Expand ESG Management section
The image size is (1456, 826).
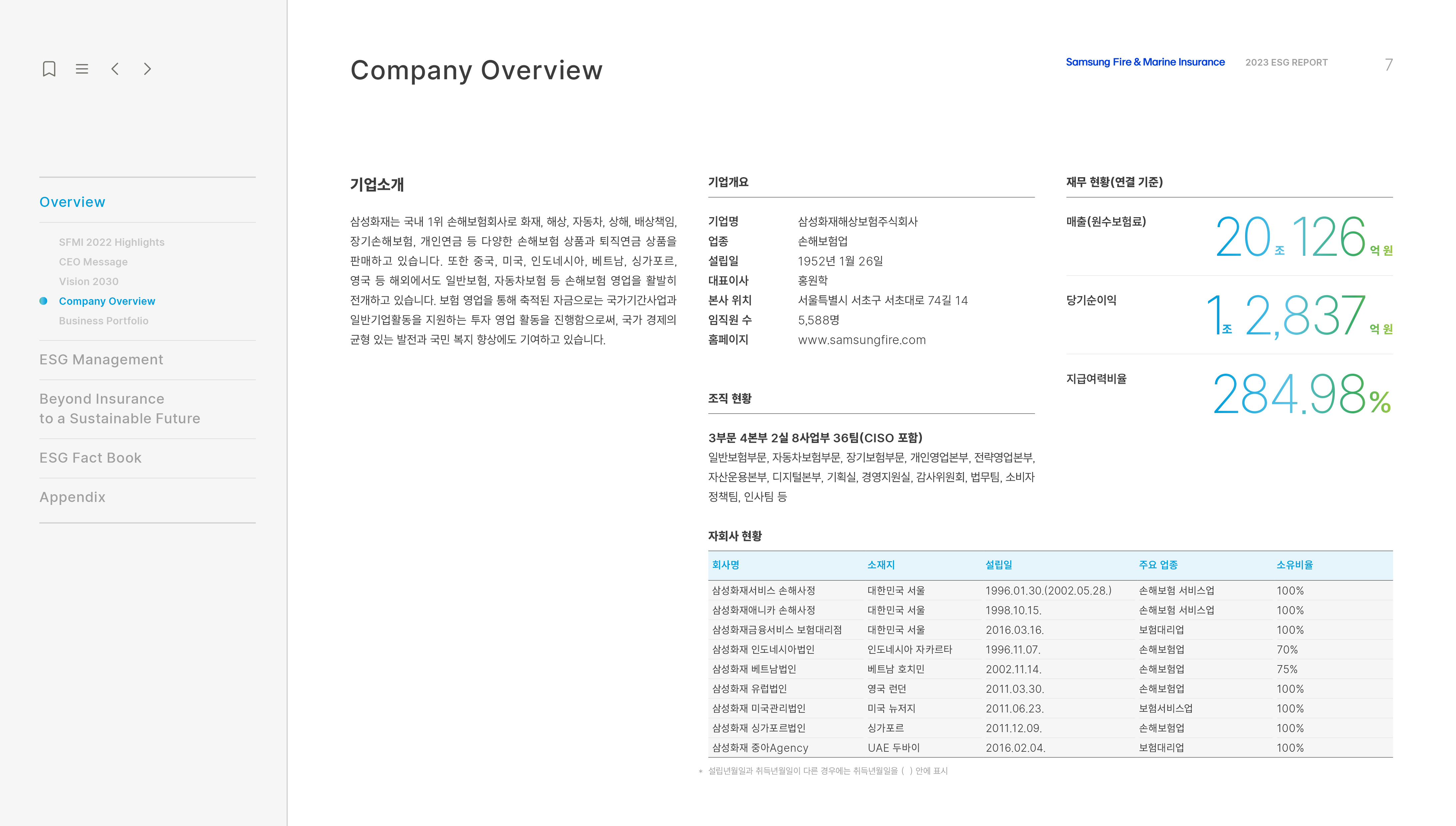[101, 360]
